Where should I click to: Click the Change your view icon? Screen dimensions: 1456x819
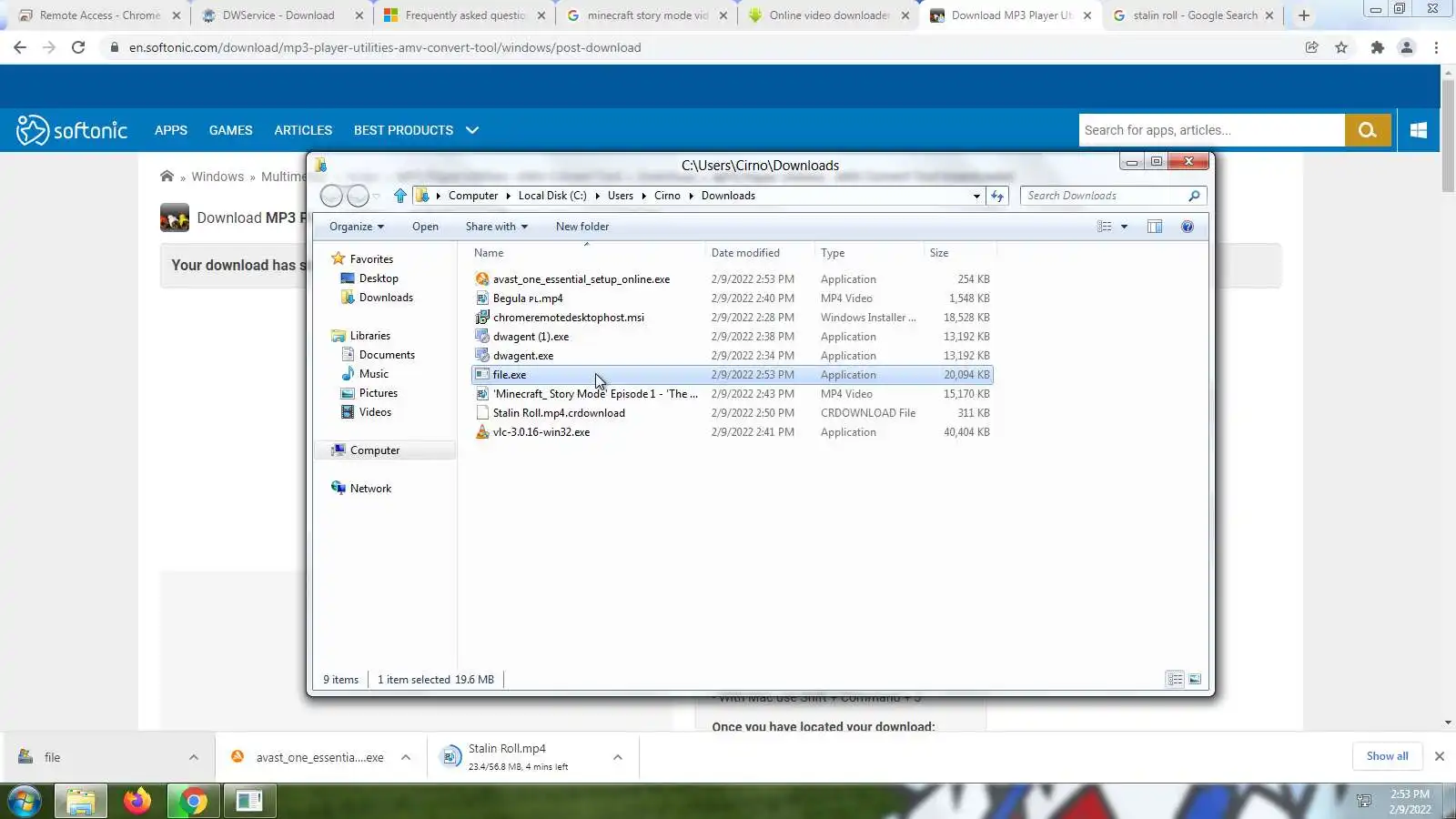(x=1105, y=227)
